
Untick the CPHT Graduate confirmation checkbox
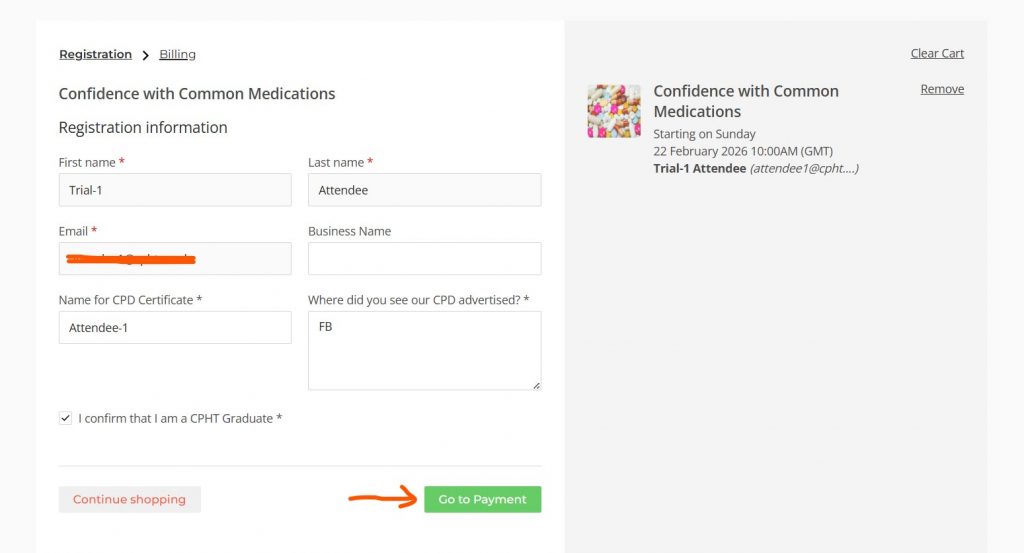[x=66, y=418]
